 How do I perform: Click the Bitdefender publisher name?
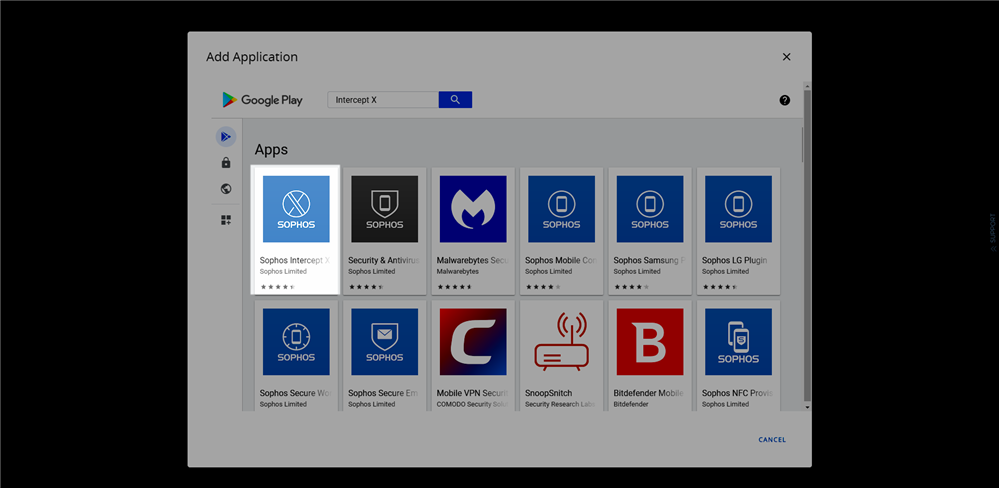point(631,405)
